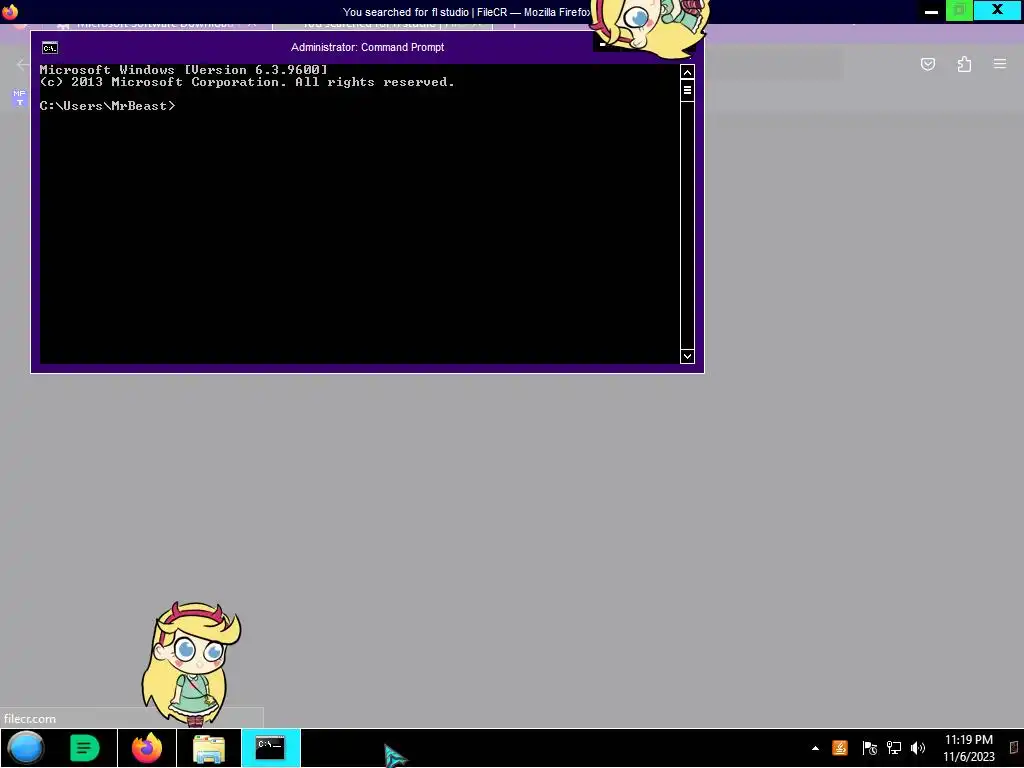Maximize the Firefox window with green button
The width and height of the screenshot is (1024, 768).
[x=959, y=10]
